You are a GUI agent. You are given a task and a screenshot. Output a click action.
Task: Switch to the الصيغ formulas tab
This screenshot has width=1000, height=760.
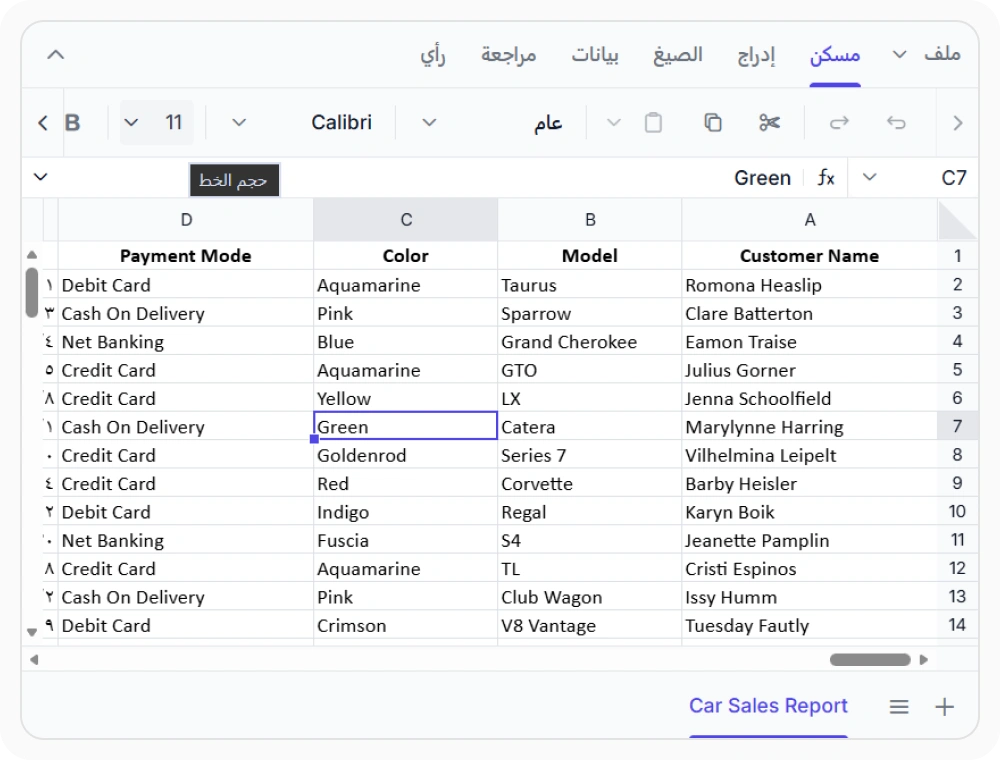tap(677, 55)
